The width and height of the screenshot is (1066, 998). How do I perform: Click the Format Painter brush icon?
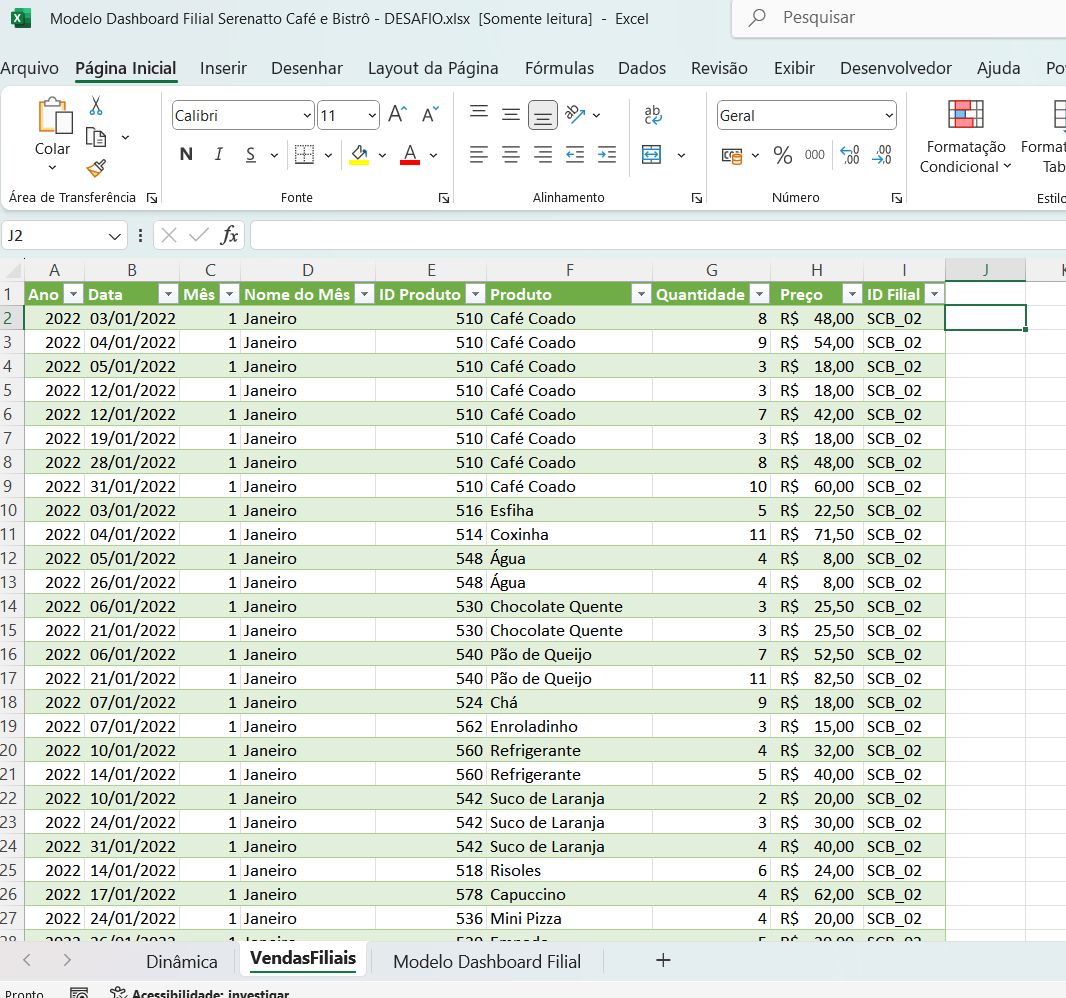(x=96, y=168)
